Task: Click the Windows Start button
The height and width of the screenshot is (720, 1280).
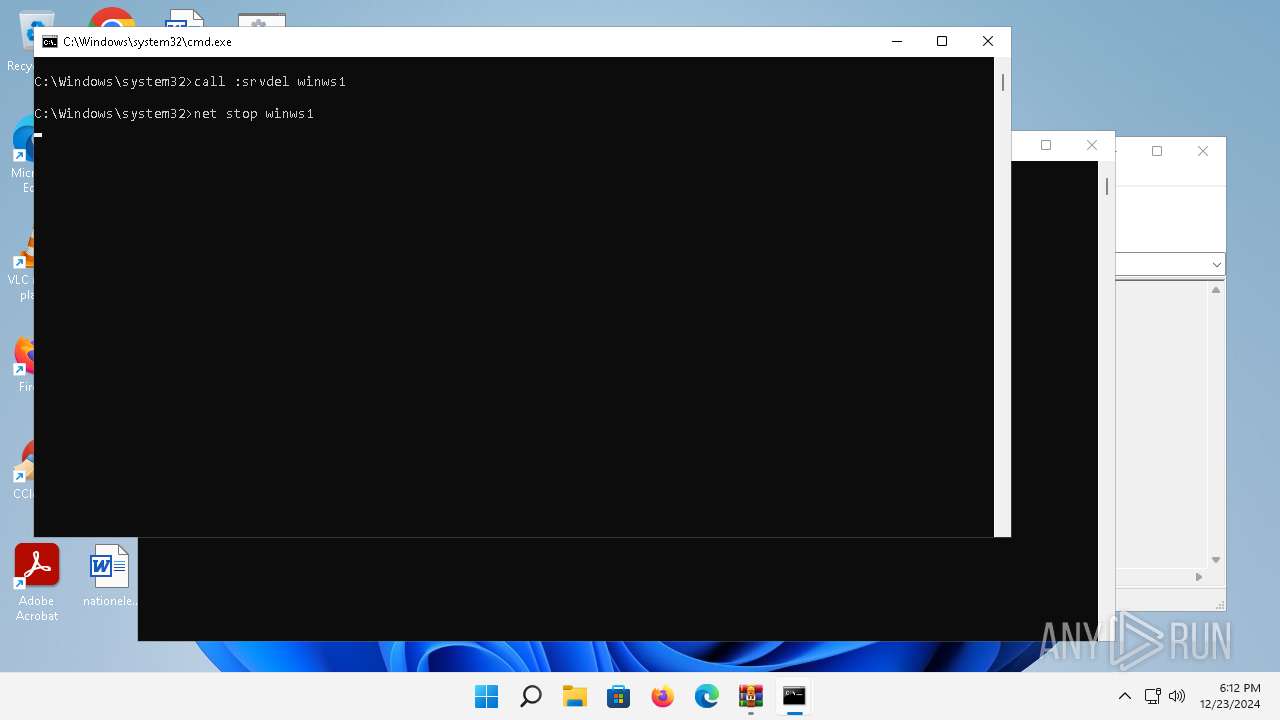Action: coord(487,696)
